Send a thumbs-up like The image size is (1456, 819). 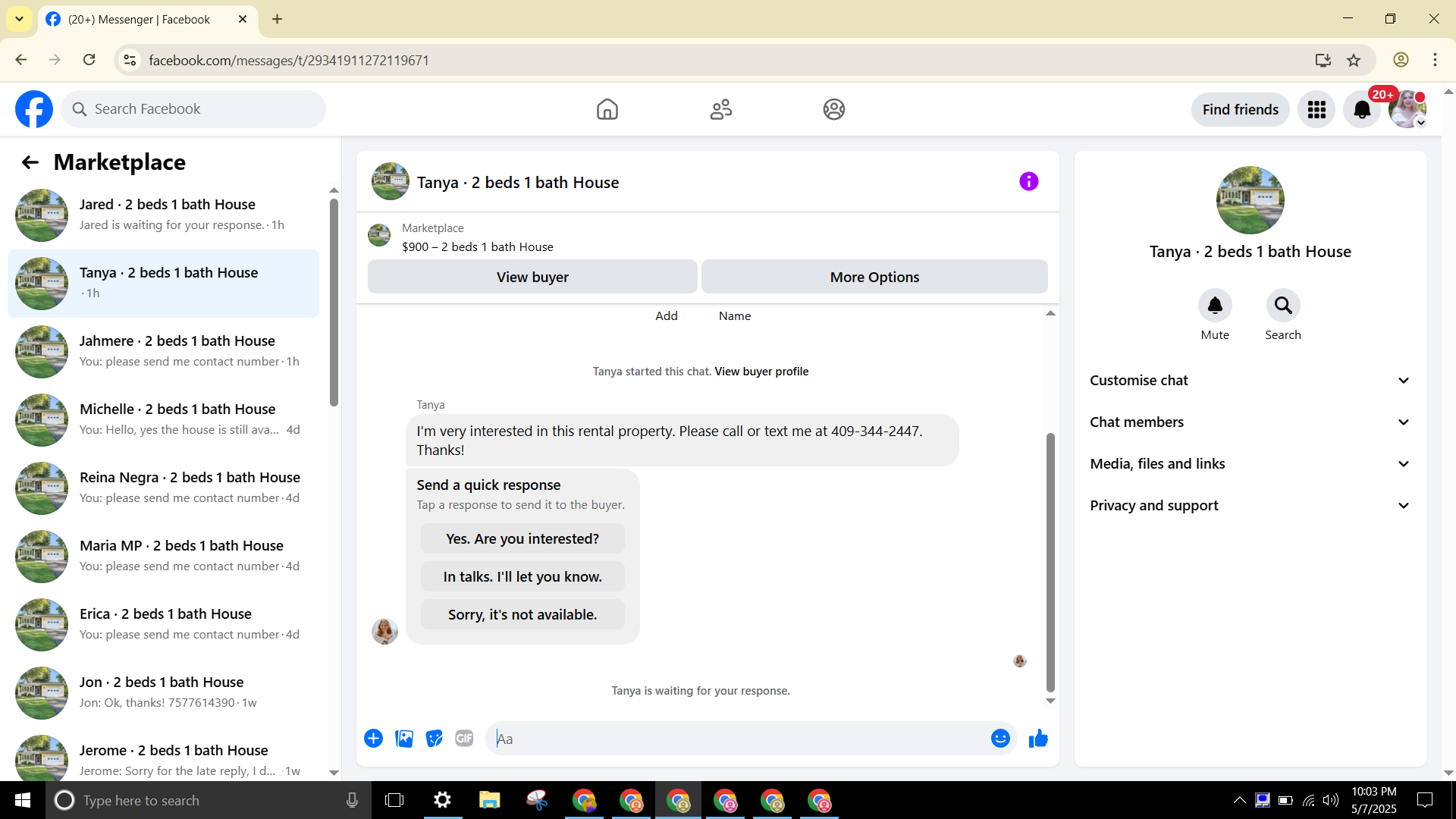pyautogui.click(x=1038, y=739)
